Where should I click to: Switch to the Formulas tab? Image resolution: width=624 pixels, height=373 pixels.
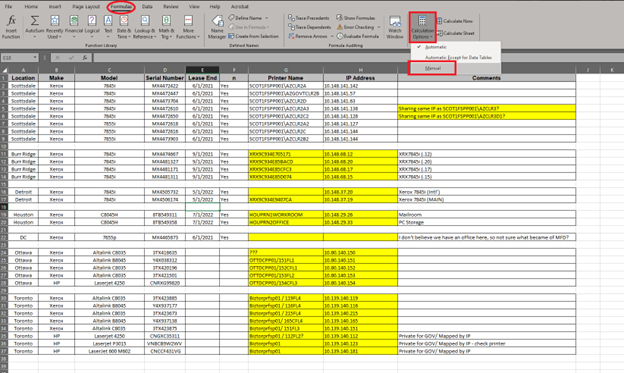(x=121, y=7)
